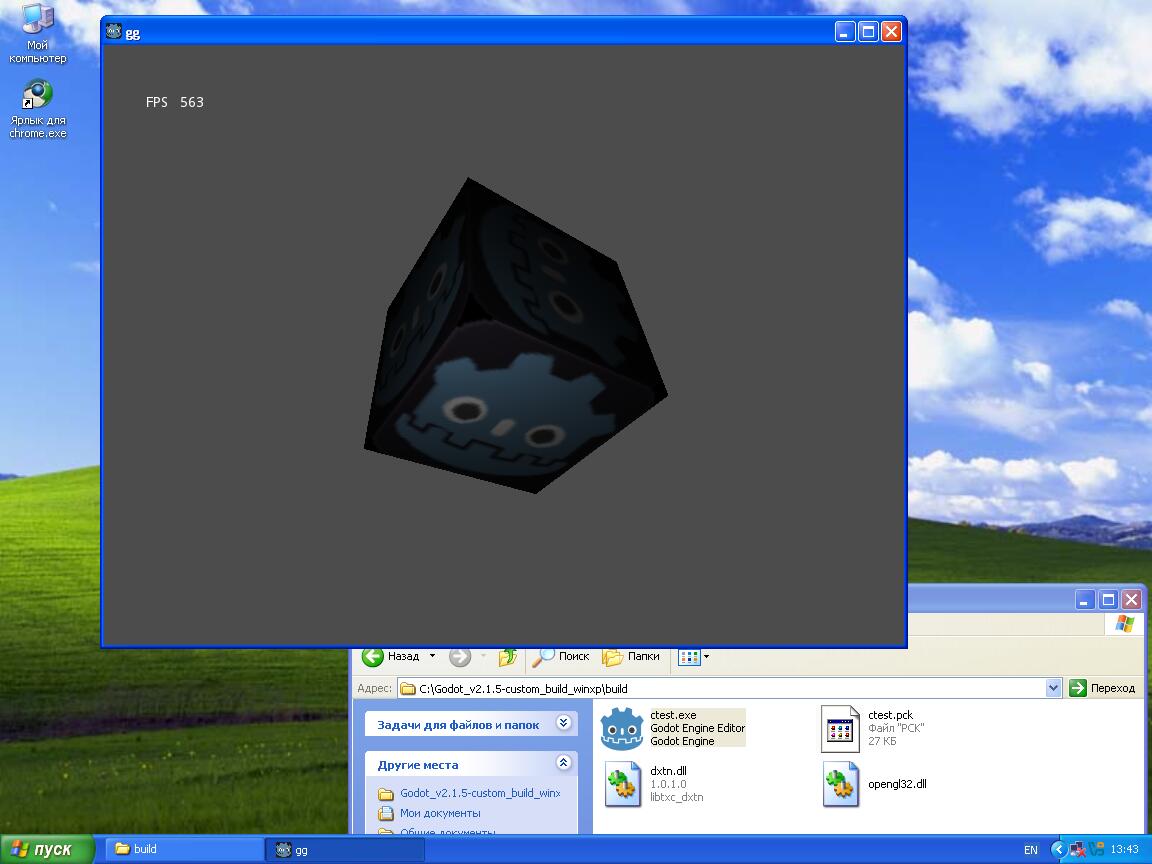Open the address bar dropdown list
This screenshot has height=864, width=1152.
click(1053, 688)
